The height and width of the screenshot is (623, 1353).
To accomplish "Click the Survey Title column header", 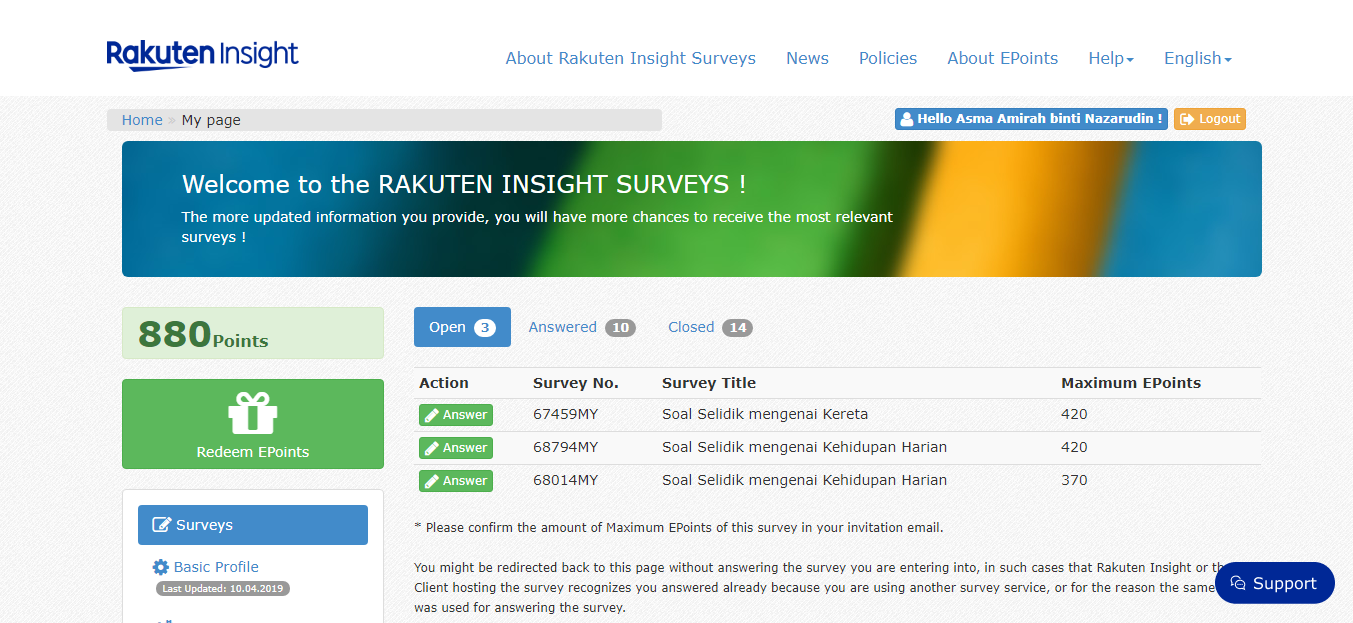I will [709, 383].
